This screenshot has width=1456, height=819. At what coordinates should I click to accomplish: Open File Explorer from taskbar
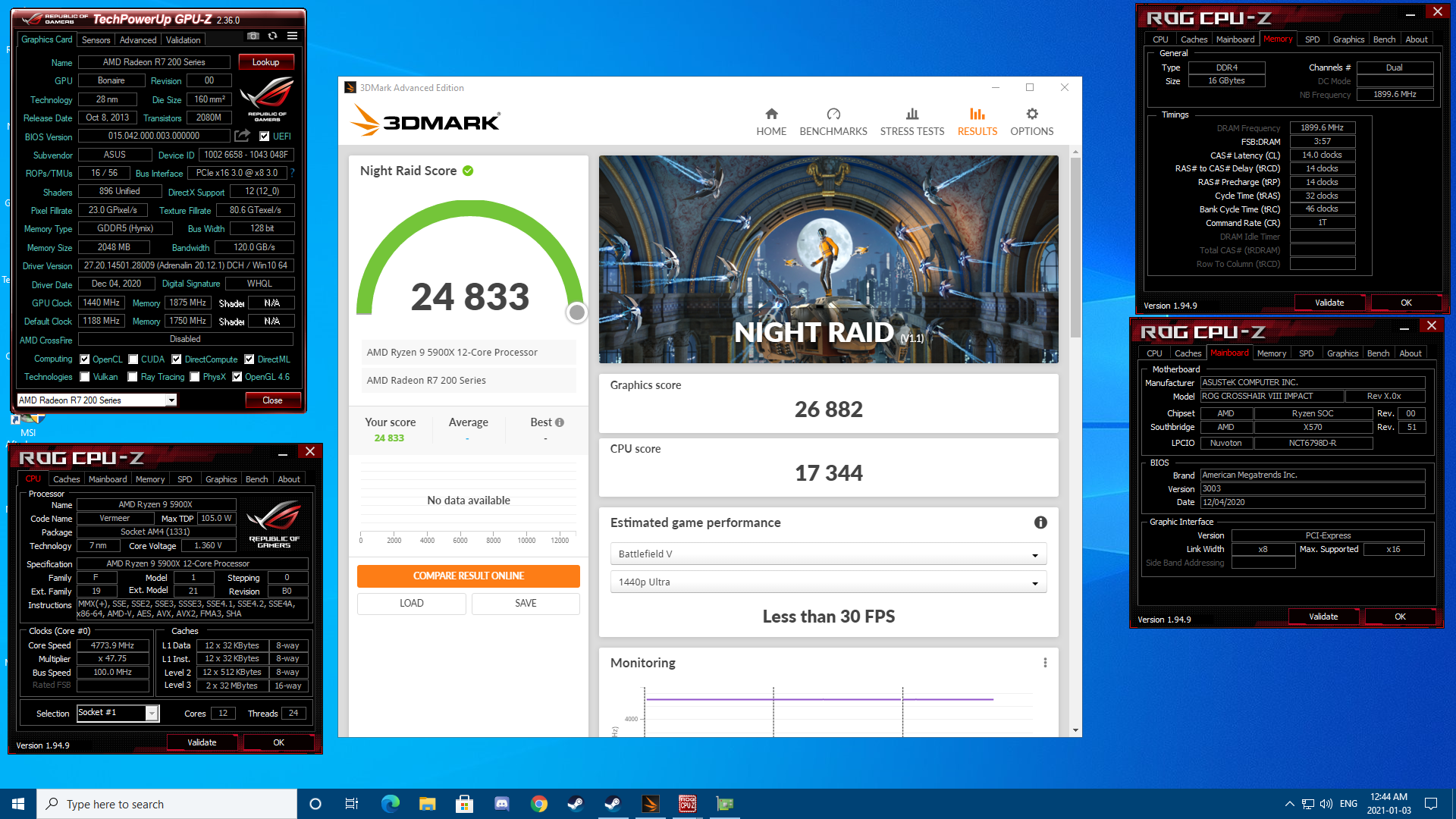click(427, 804)
